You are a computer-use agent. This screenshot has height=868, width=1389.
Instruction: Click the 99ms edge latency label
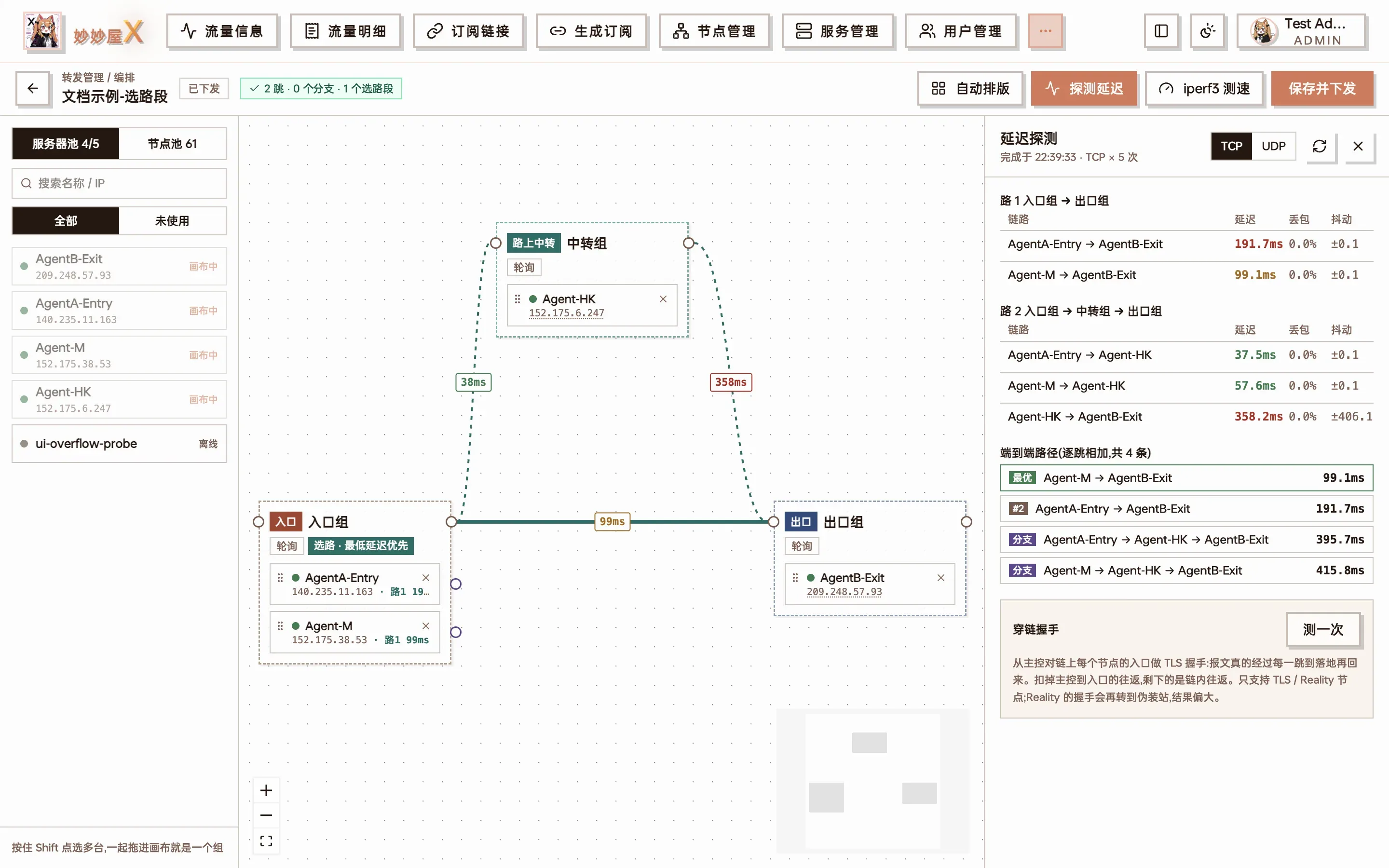pyautogui.click(x=612, y=521)
